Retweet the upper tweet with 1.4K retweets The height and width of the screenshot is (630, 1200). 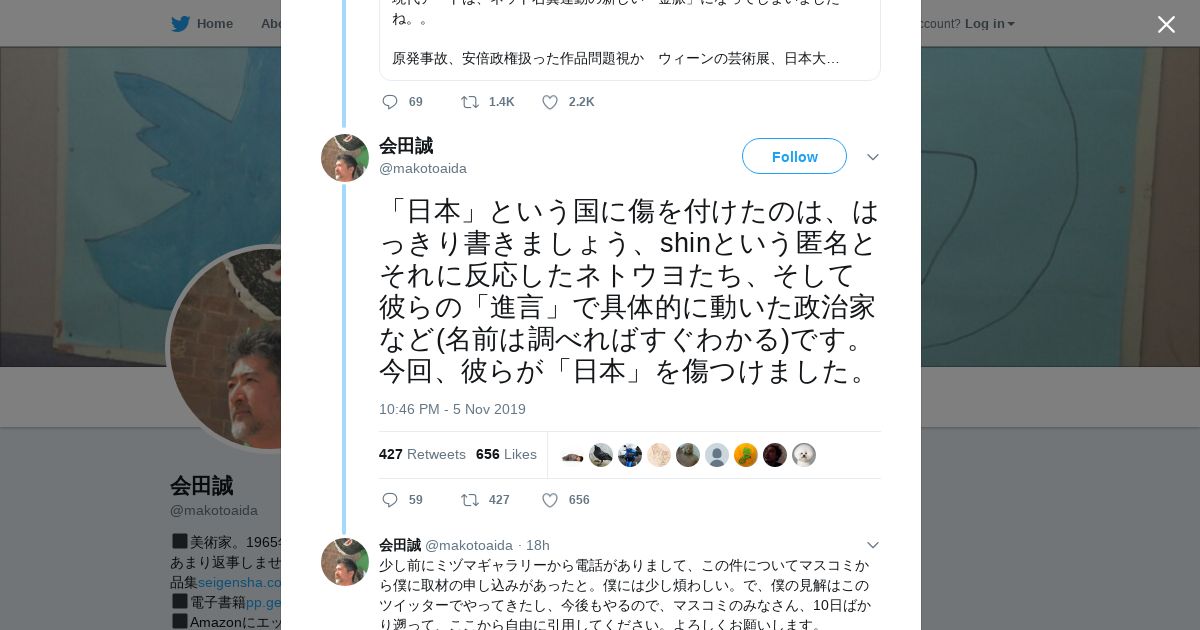tap(470, 102)
